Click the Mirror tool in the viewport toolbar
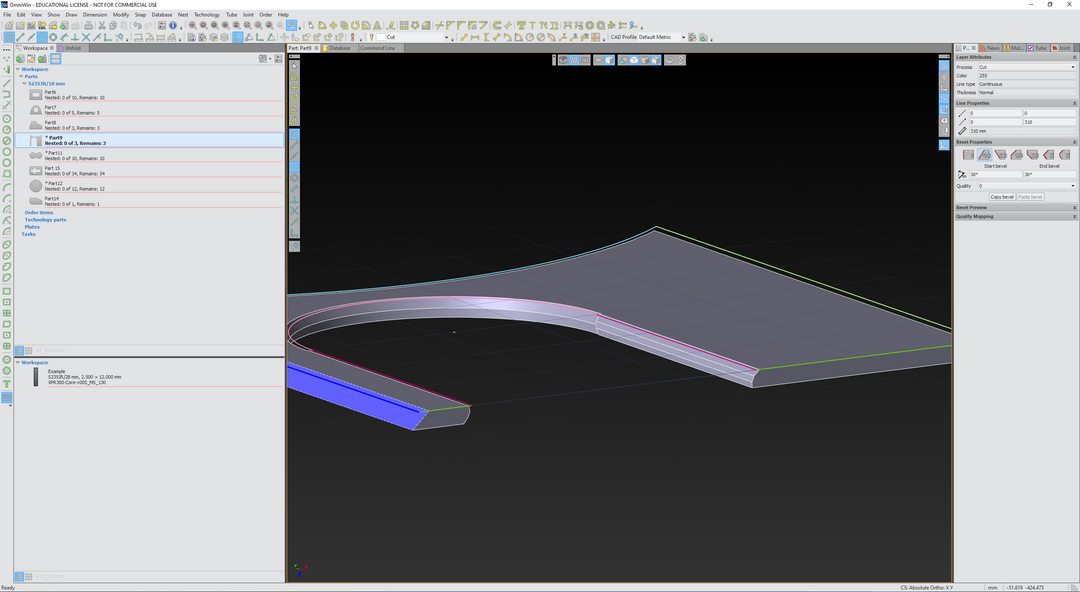 [x=295, y=121]
